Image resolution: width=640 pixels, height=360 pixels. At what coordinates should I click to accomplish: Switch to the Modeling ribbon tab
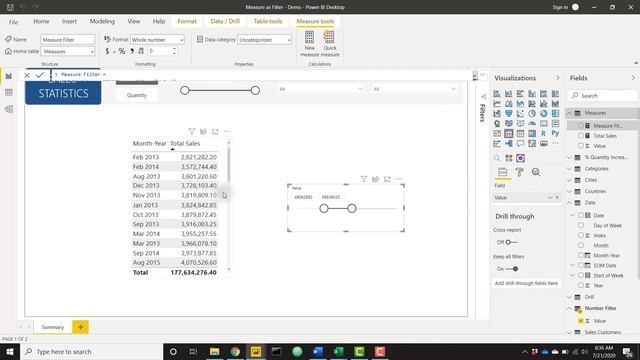pyautogui.click(x=102, y=21)
